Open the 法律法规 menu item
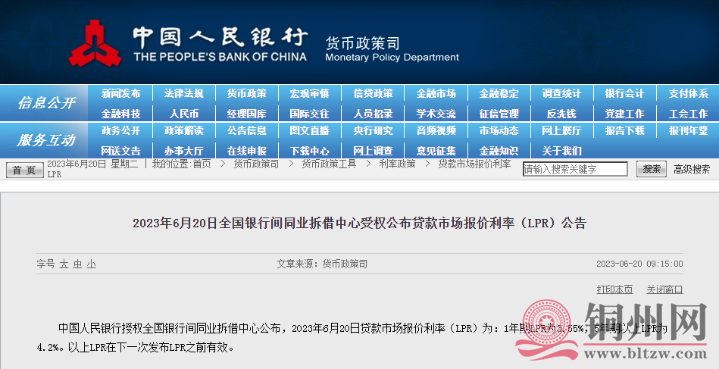Image resolution: width=719 pixels, height=369 pixels. [183, 94]
